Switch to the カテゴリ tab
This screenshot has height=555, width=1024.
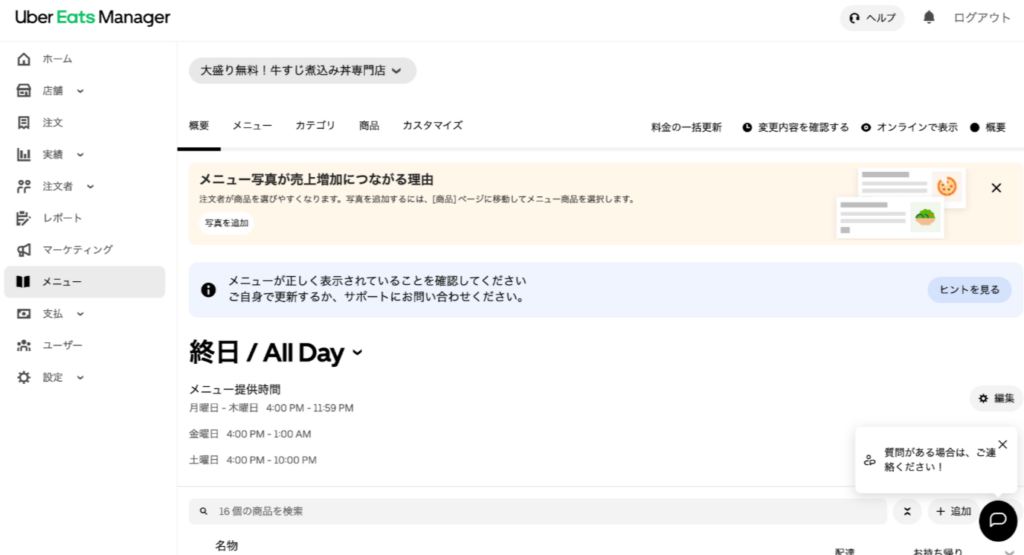[x=315, y=126]
